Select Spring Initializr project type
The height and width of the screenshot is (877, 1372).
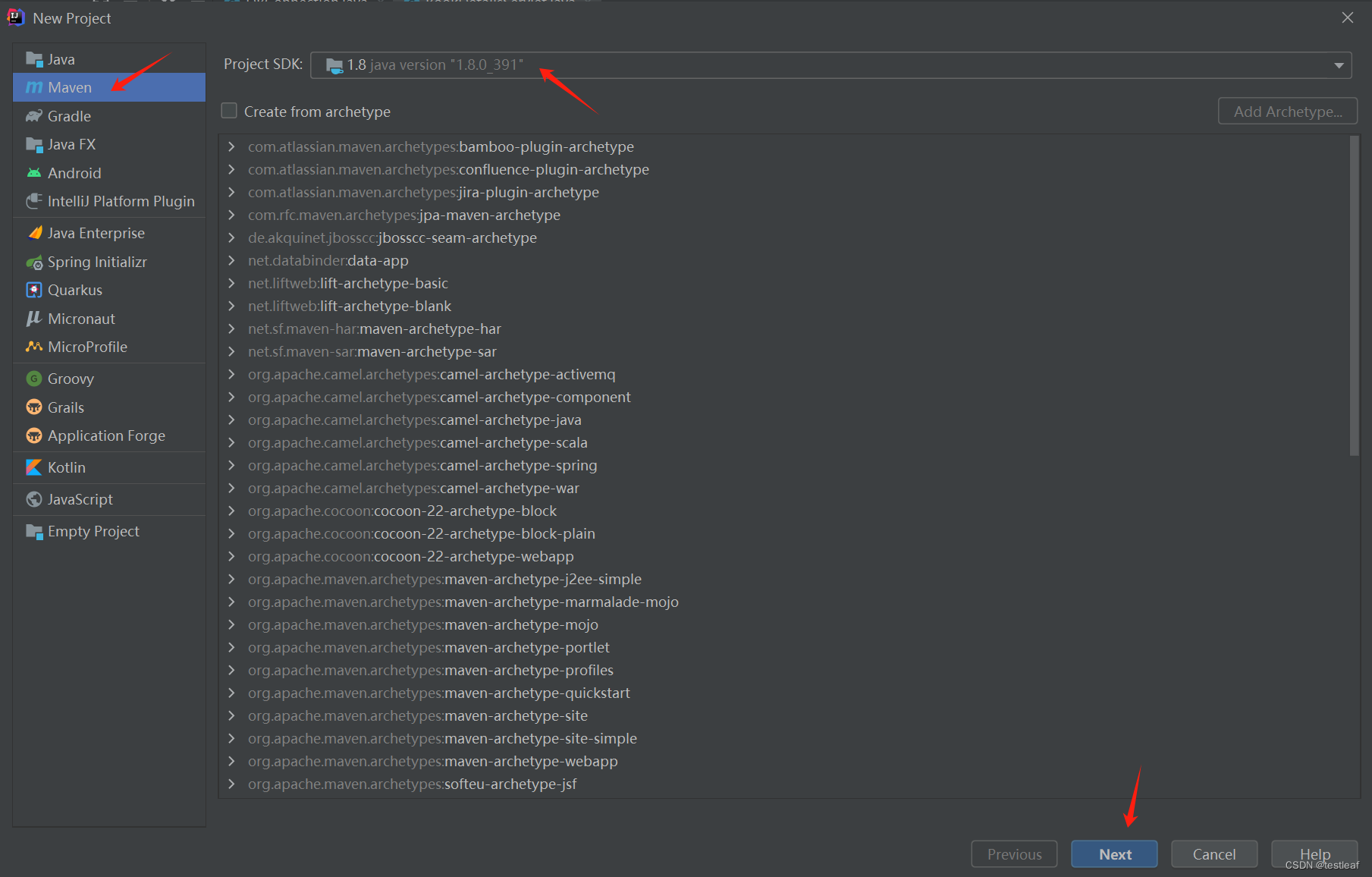coord(109,262)
